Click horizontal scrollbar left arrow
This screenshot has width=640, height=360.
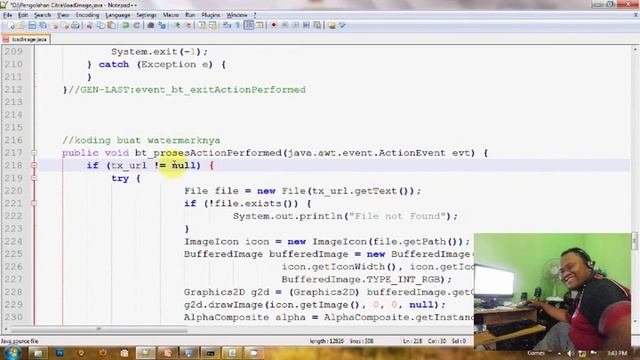(5, 329)
